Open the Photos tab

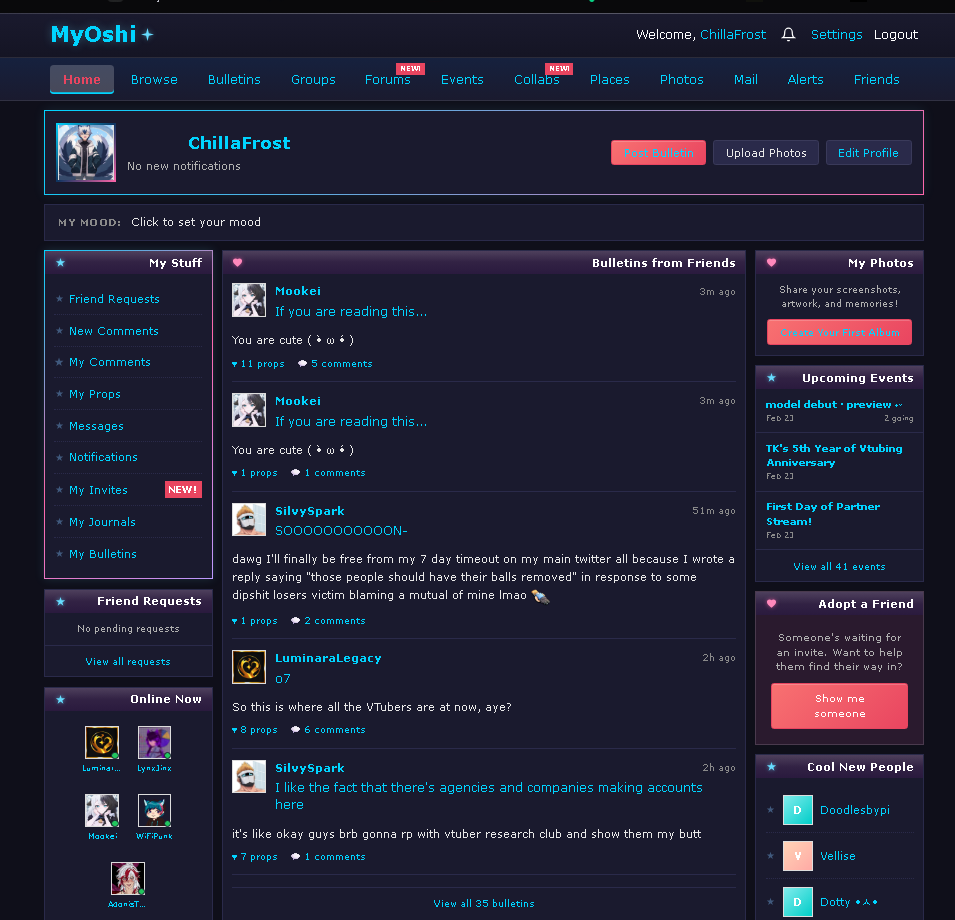682,80
